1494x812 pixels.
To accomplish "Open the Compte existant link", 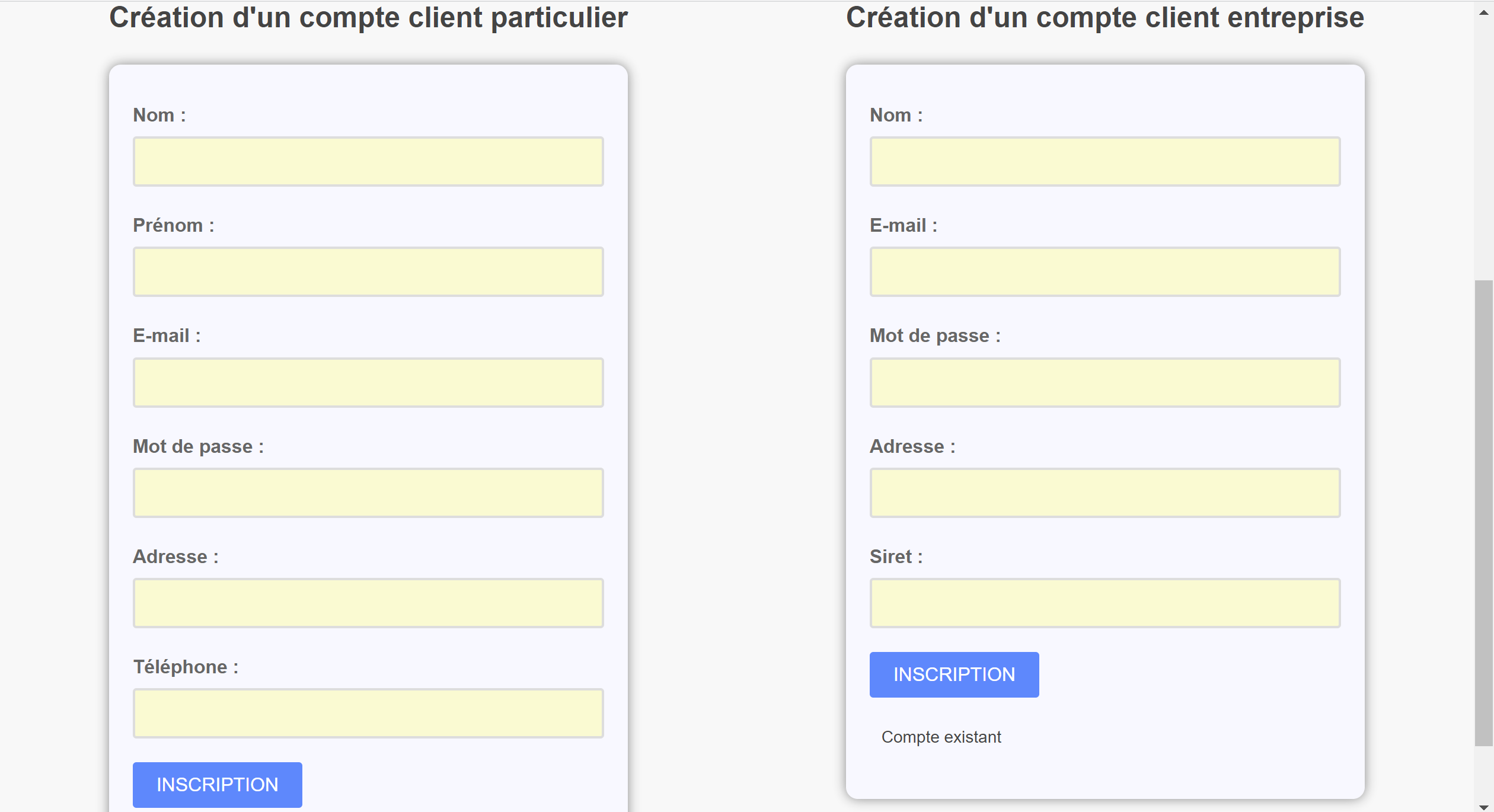I will tap(941, 737).
